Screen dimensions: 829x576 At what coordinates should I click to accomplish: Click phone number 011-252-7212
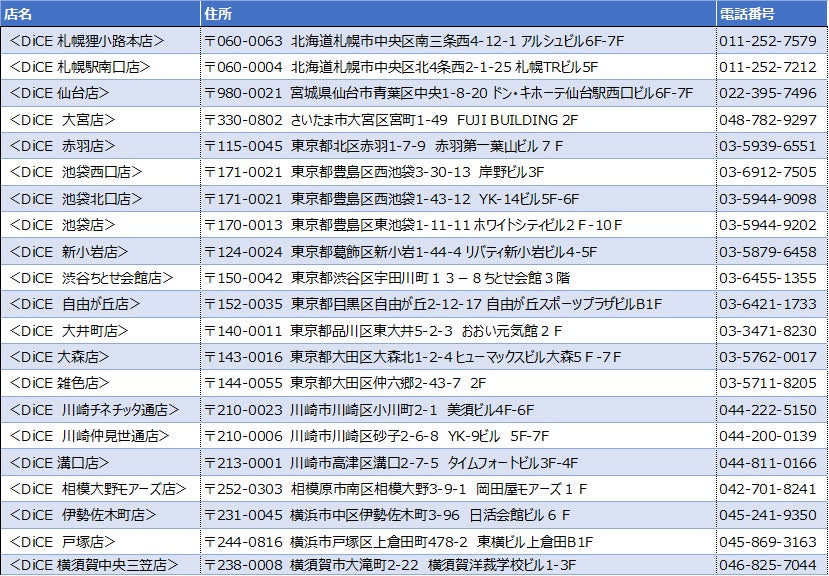(x=772, y=67)
